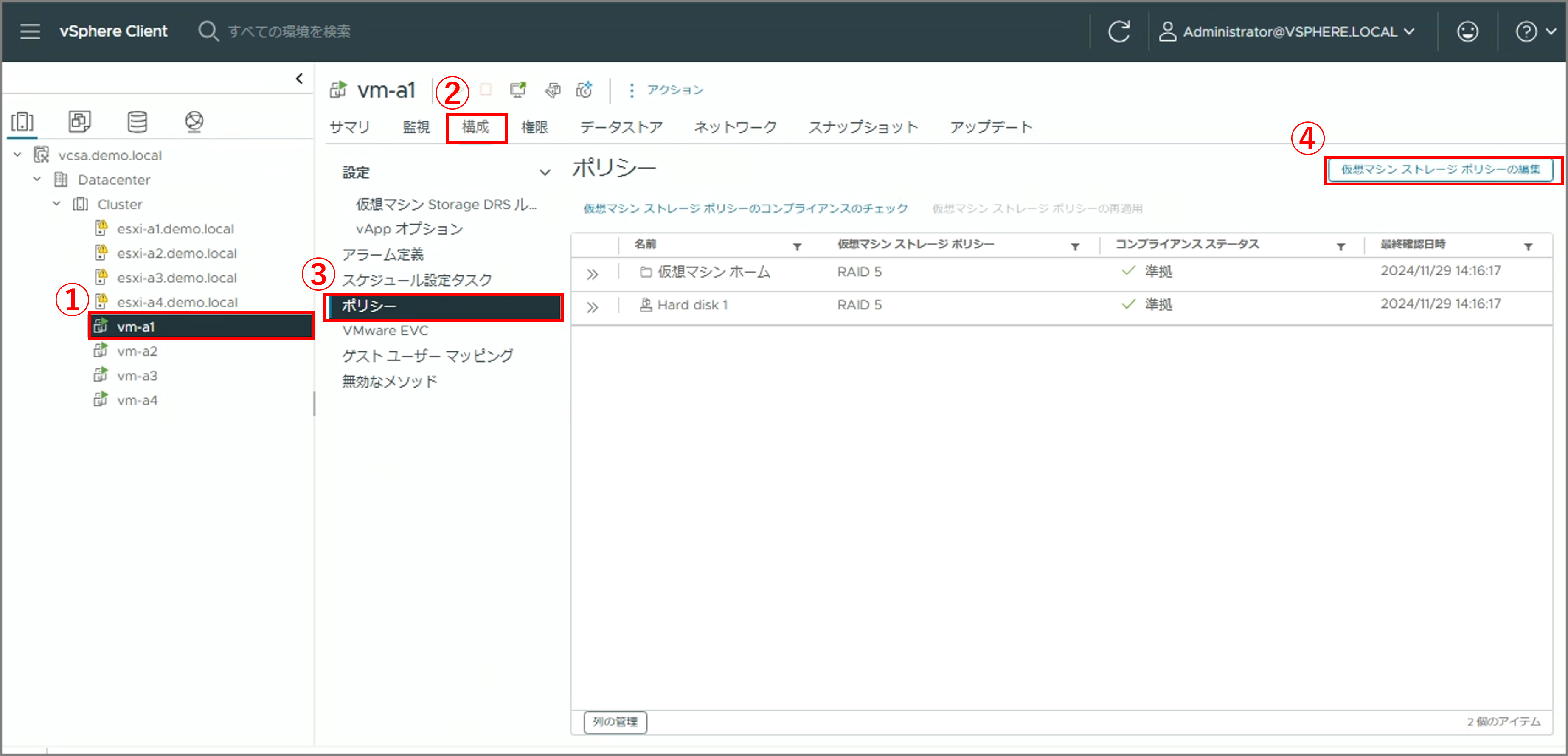
Task: Open the 権限 tab
Action: pyautogui.click(x=534, y=126)
